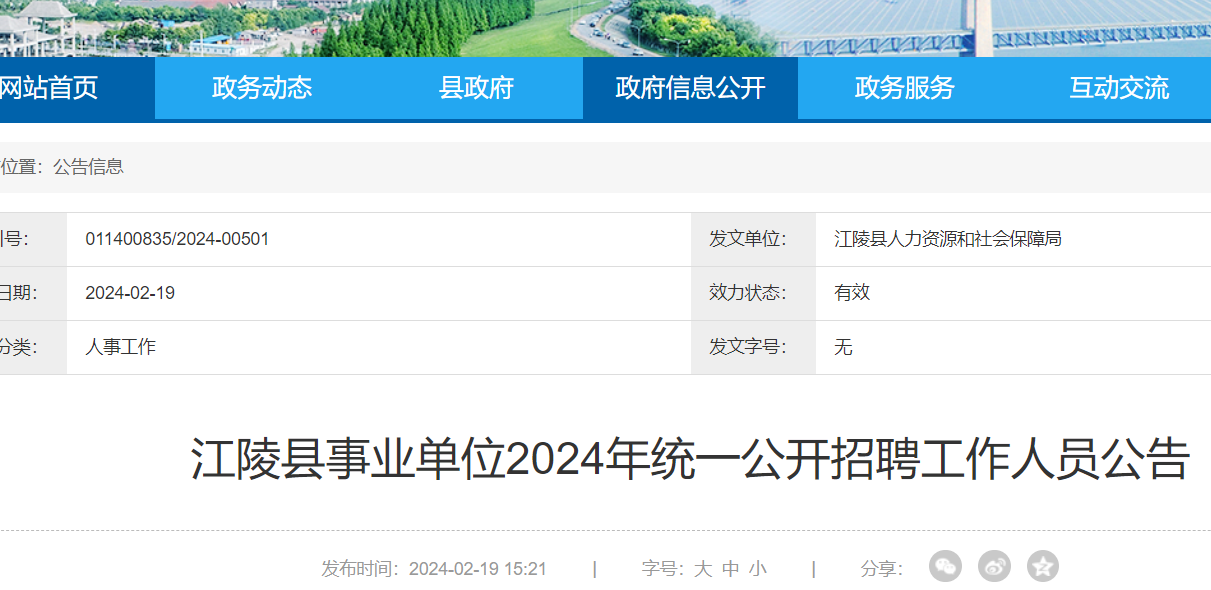1211x590 pixels.
Task: Click the issuing unit 江陵县人力资源和社会保障局
Action: tap(947, 239)
